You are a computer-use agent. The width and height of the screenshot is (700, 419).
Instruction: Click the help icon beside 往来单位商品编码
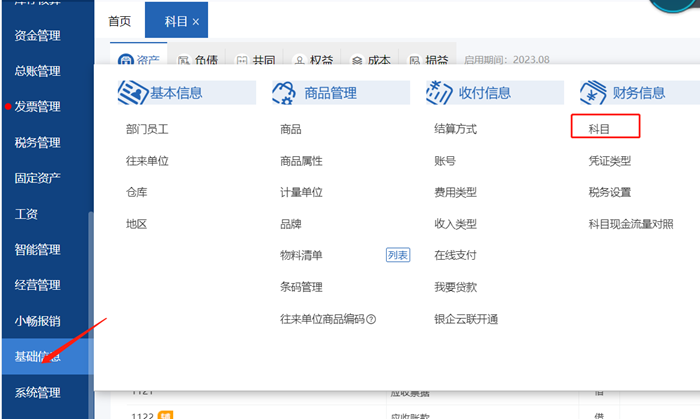(x=371, y=319)
